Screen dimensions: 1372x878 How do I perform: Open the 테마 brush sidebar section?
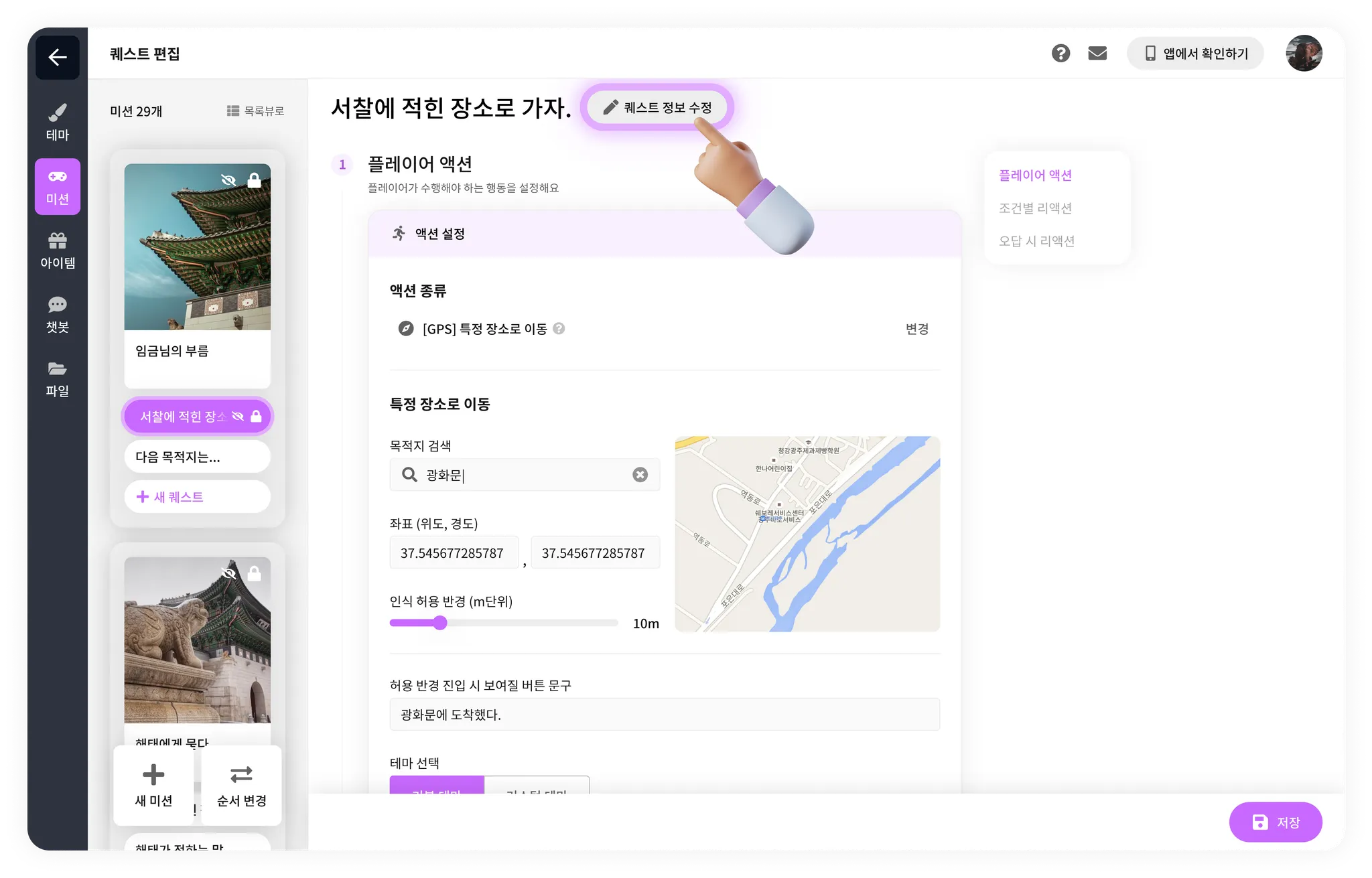[58, 122]
